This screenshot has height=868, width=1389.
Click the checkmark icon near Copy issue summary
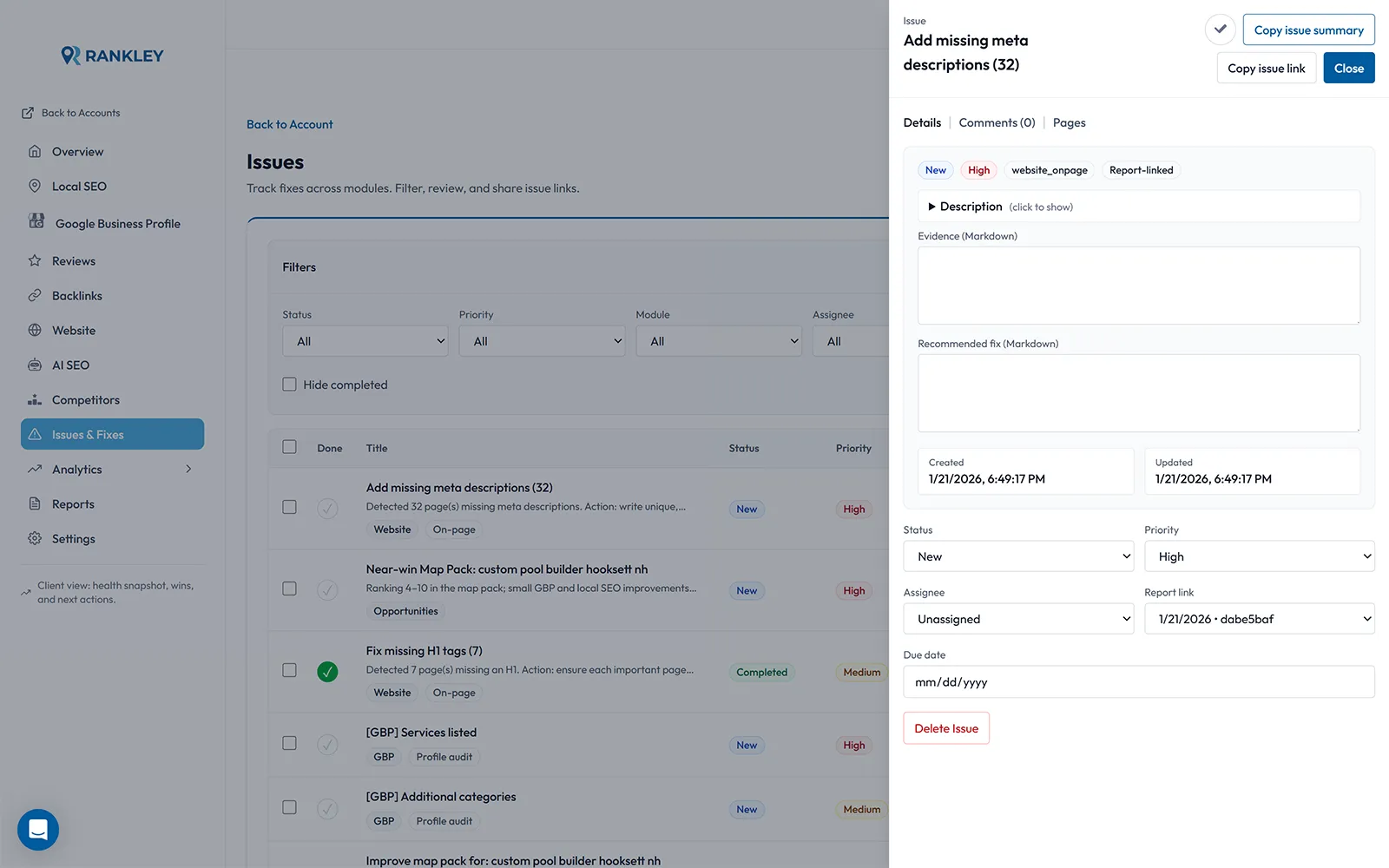1220,29
